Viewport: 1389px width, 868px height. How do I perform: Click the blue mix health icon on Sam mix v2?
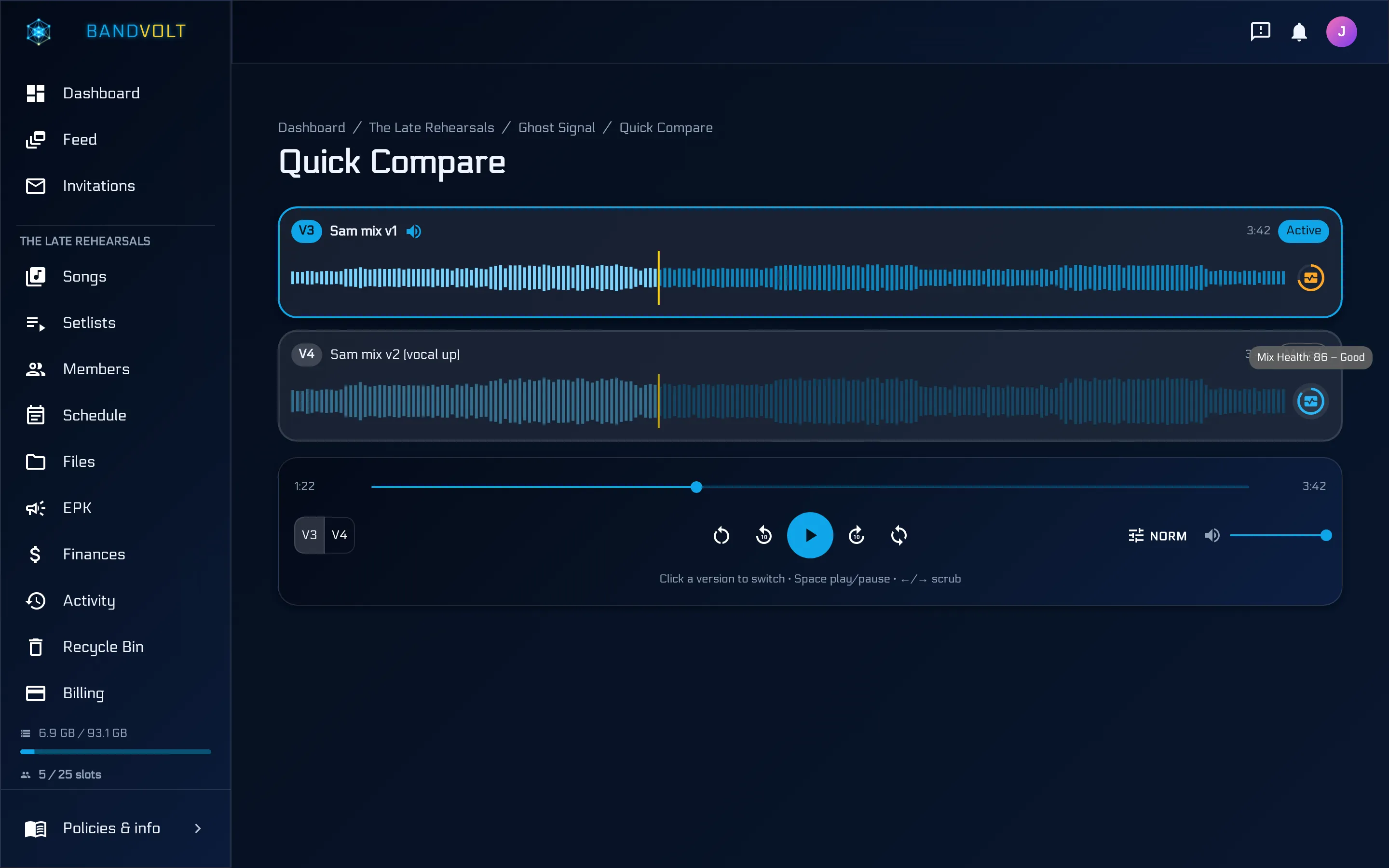tap(1310, 401)
